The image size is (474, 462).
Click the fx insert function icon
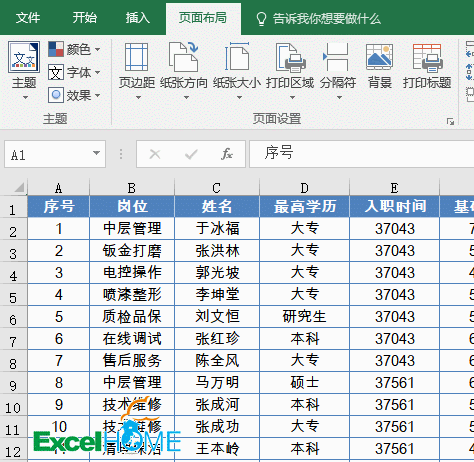click(227, 154)
